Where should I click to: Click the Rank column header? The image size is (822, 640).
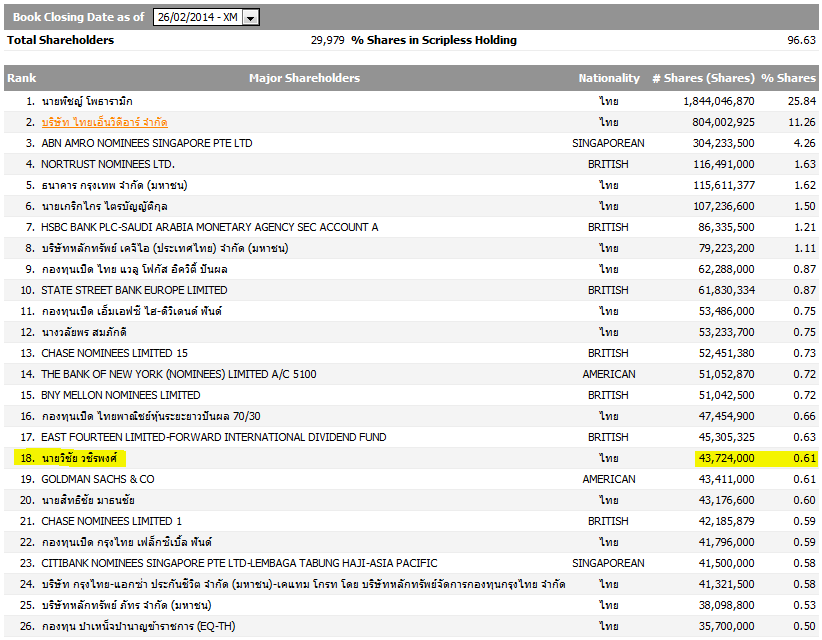[22, 78]
